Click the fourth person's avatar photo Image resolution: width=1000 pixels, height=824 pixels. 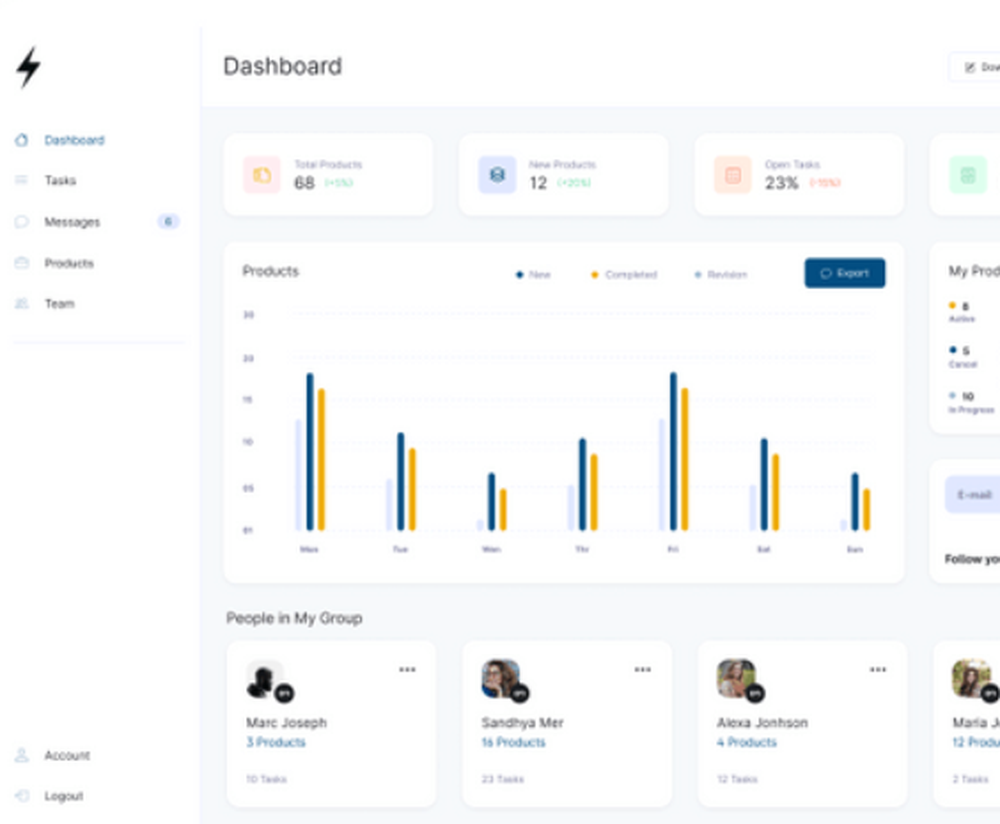coord(971,679)
